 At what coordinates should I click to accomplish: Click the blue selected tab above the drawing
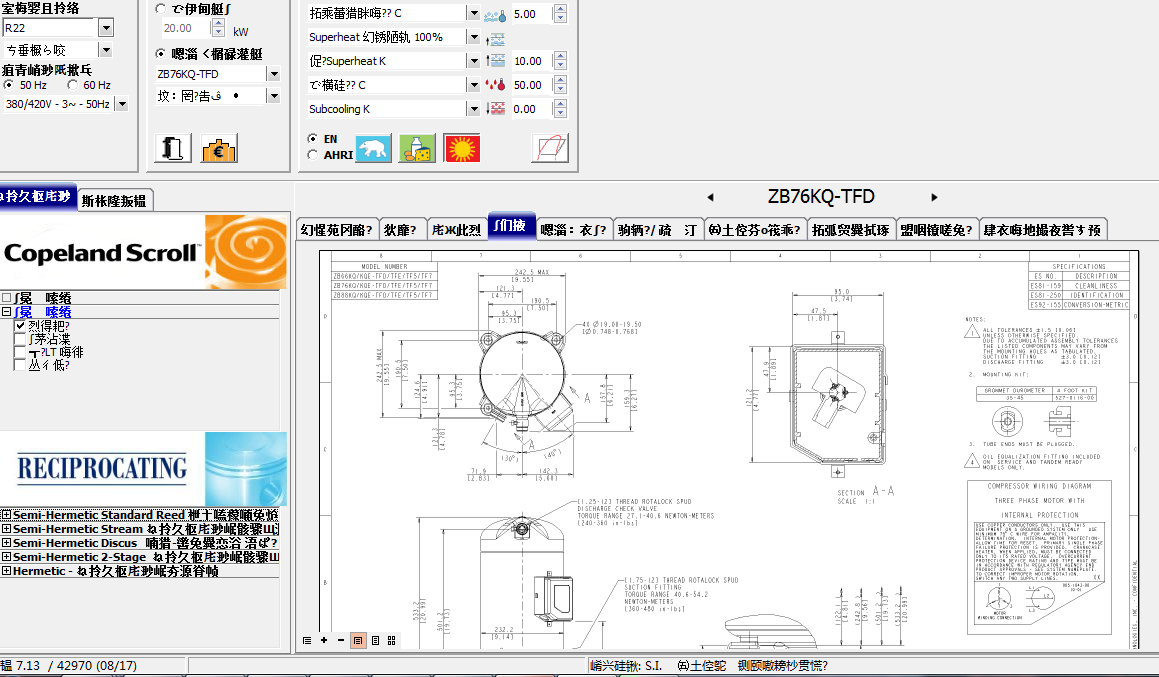(509, 226)
